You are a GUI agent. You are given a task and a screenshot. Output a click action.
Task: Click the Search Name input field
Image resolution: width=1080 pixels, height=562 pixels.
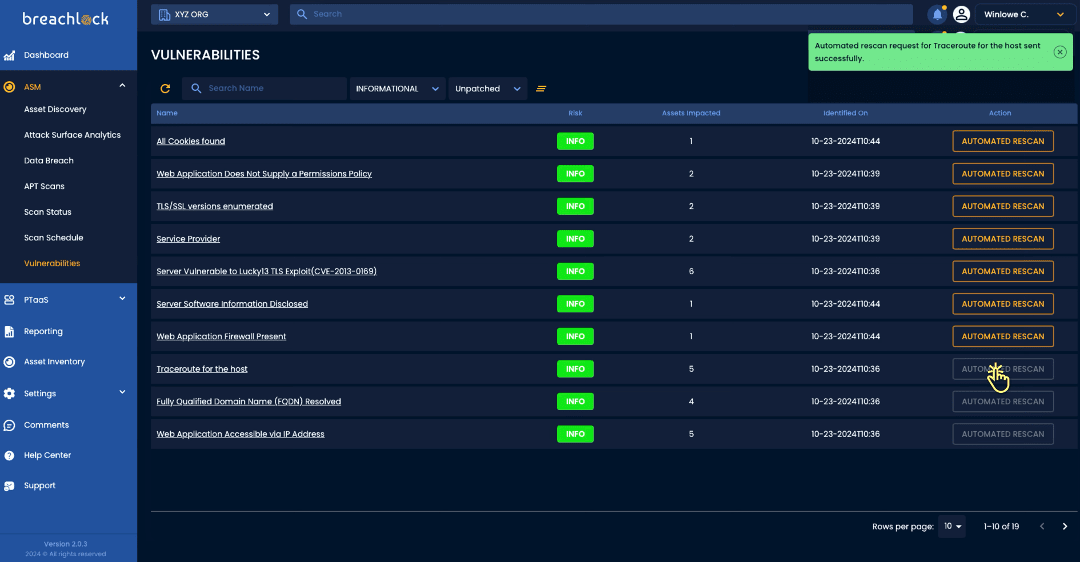pyautogui.click(x=264, y=89)
